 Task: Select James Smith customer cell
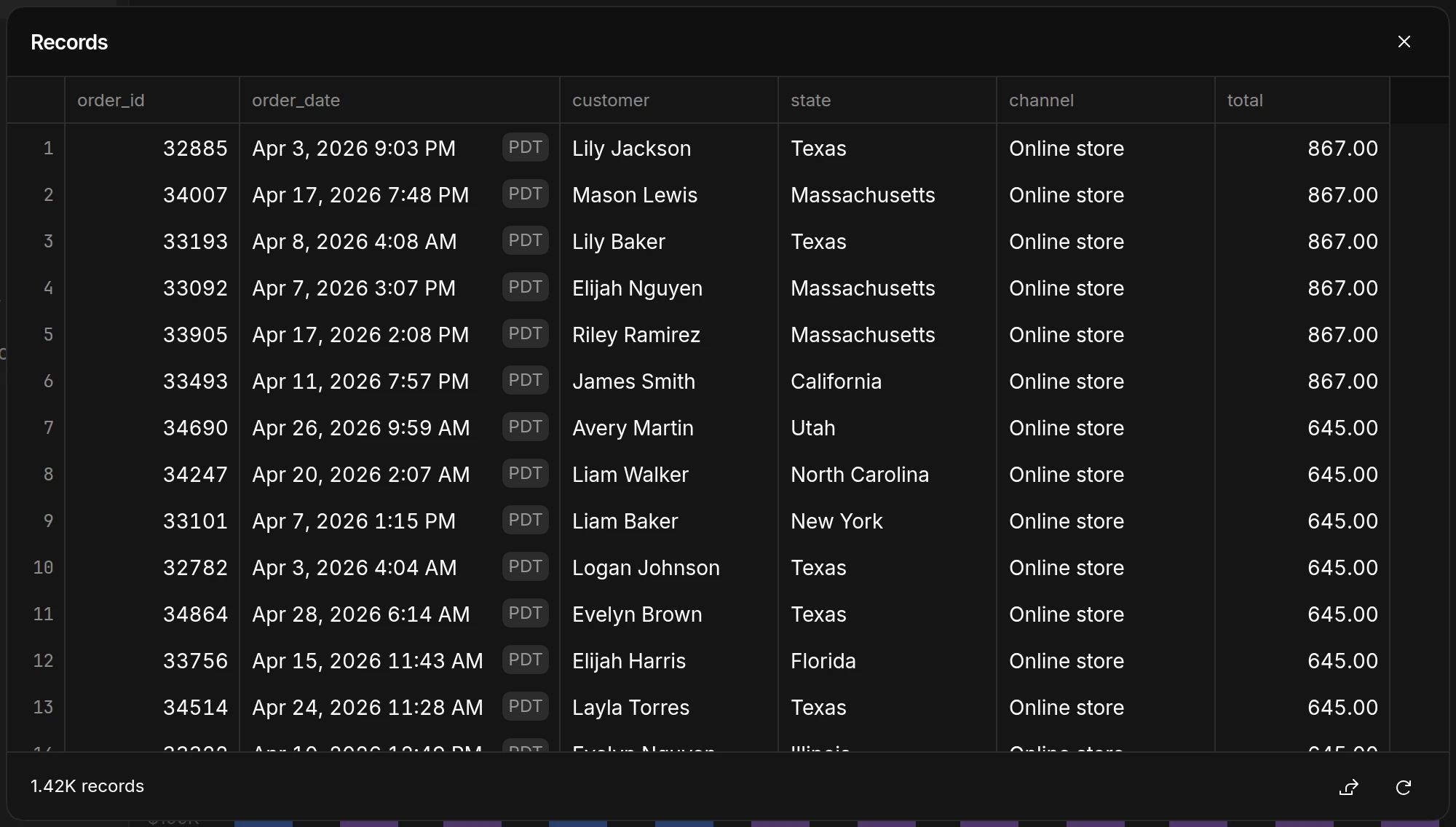[x=669, y=381]
